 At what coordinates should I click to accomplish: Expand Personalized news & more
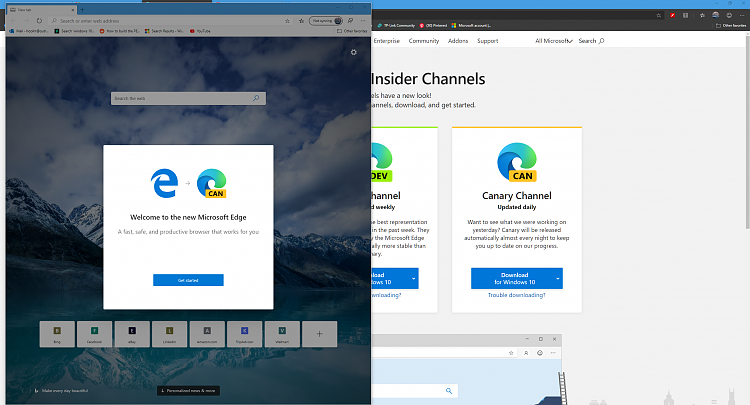(188, 391)
